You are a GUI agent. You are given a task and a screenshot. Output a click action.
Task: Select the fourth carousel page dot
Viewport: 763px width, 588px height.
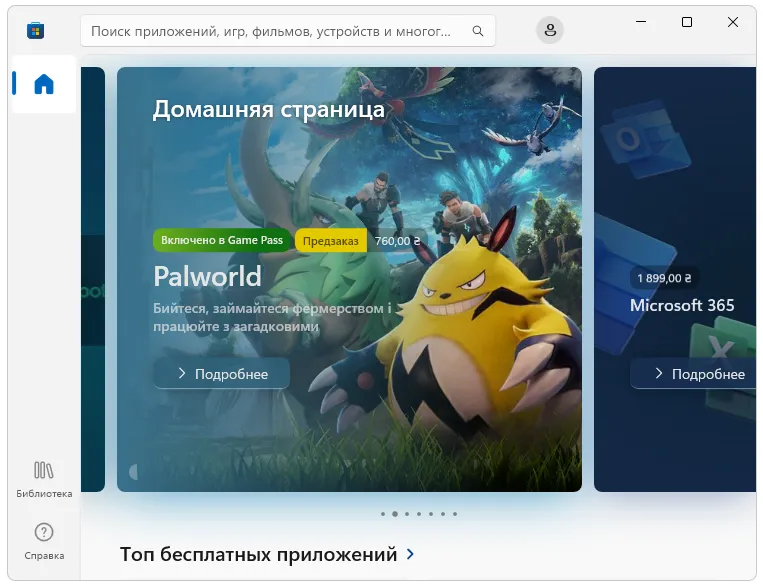click(x=419, y=514)
